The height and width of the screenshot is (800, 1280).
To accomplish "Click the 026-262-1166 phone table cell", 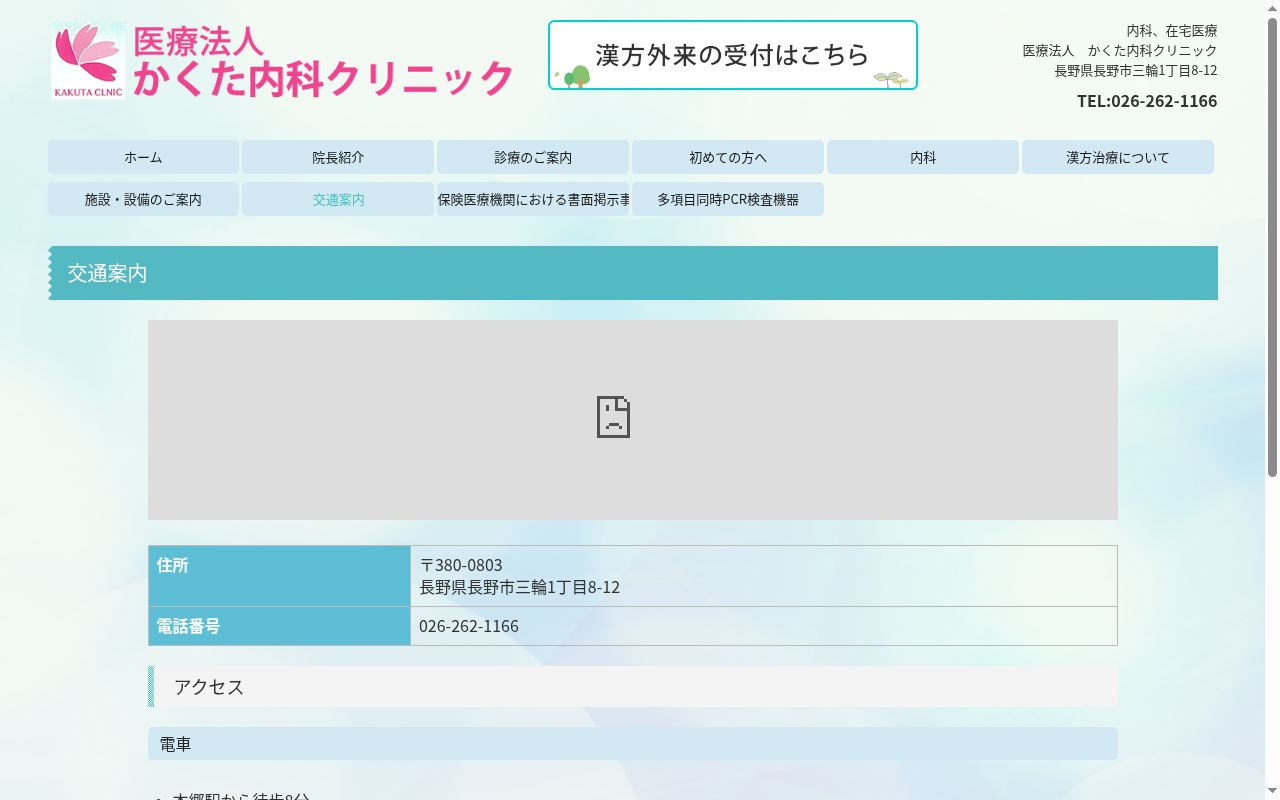I will coord(764,626).
